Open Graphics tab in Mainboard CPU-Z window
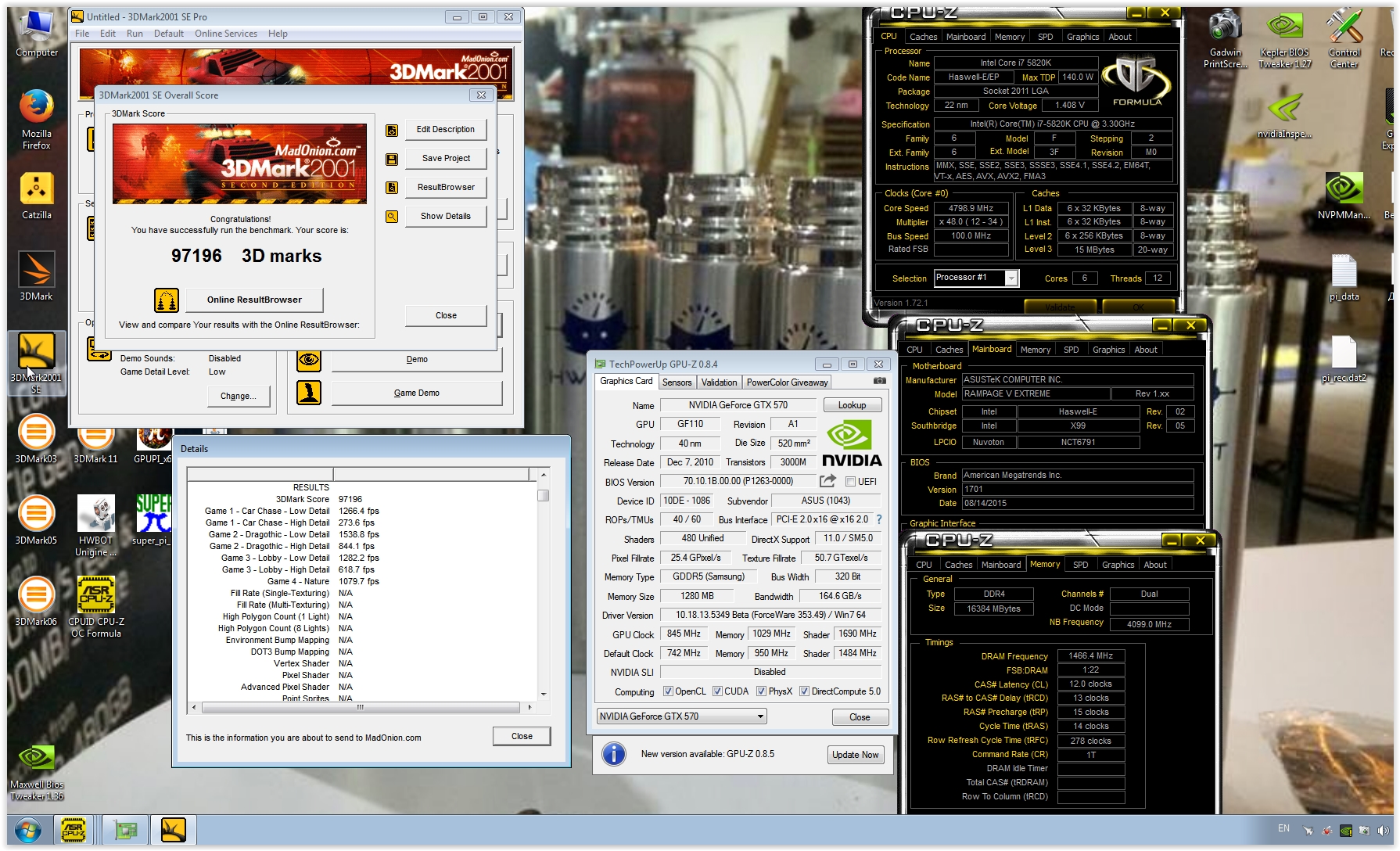The height and width of the screenshot is (851, 1400). [1108, 350]
